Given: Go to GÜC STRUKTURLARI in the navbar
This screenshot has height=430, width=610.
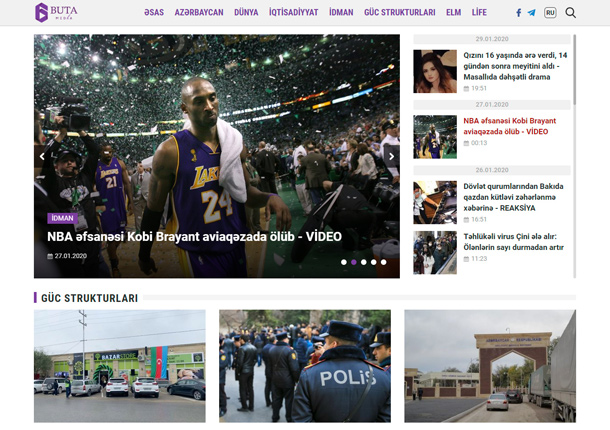Looking at the screenshot, I should [399, 13].
